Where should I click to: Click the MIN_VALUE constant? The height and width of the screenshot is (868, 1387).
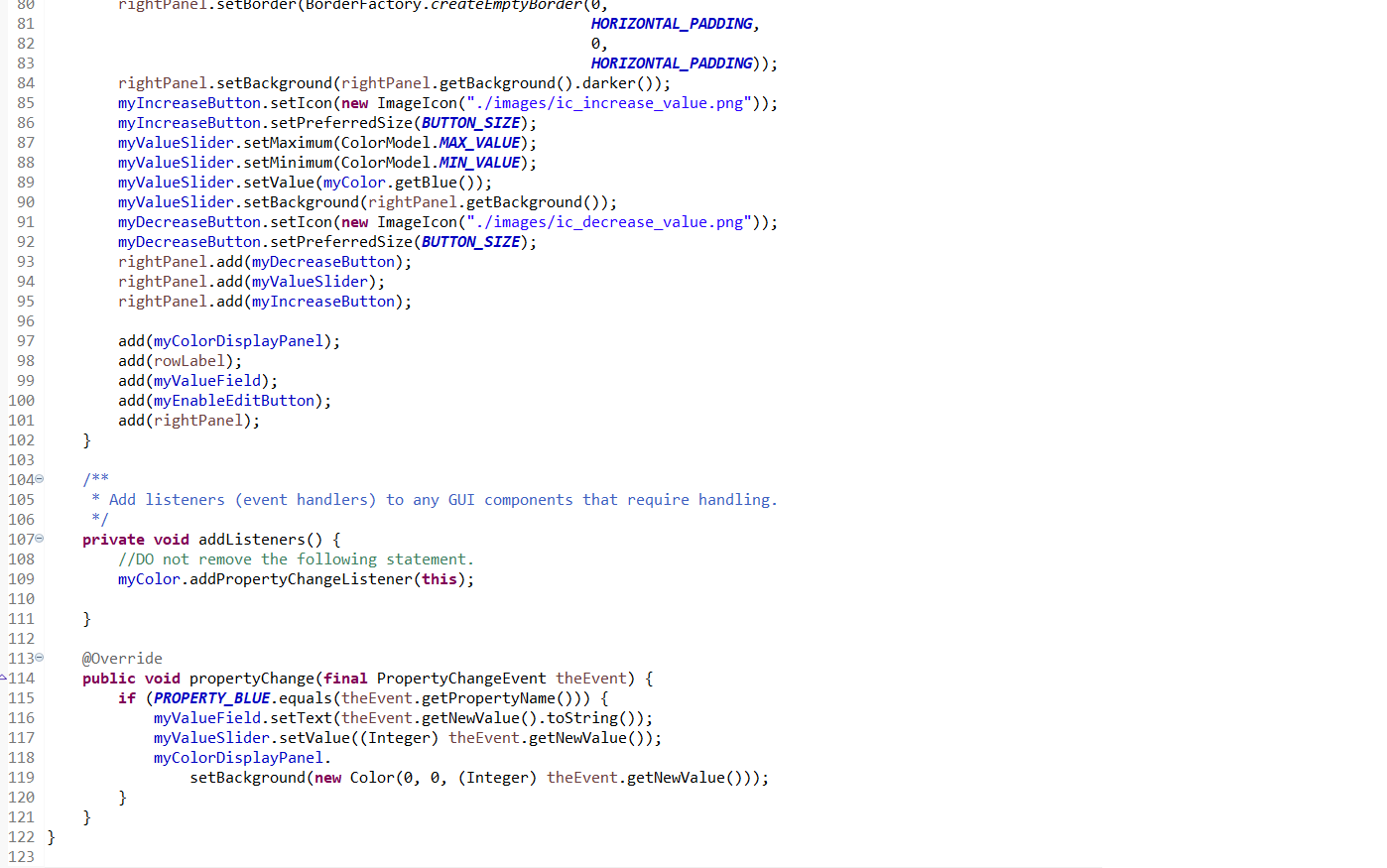479,163
